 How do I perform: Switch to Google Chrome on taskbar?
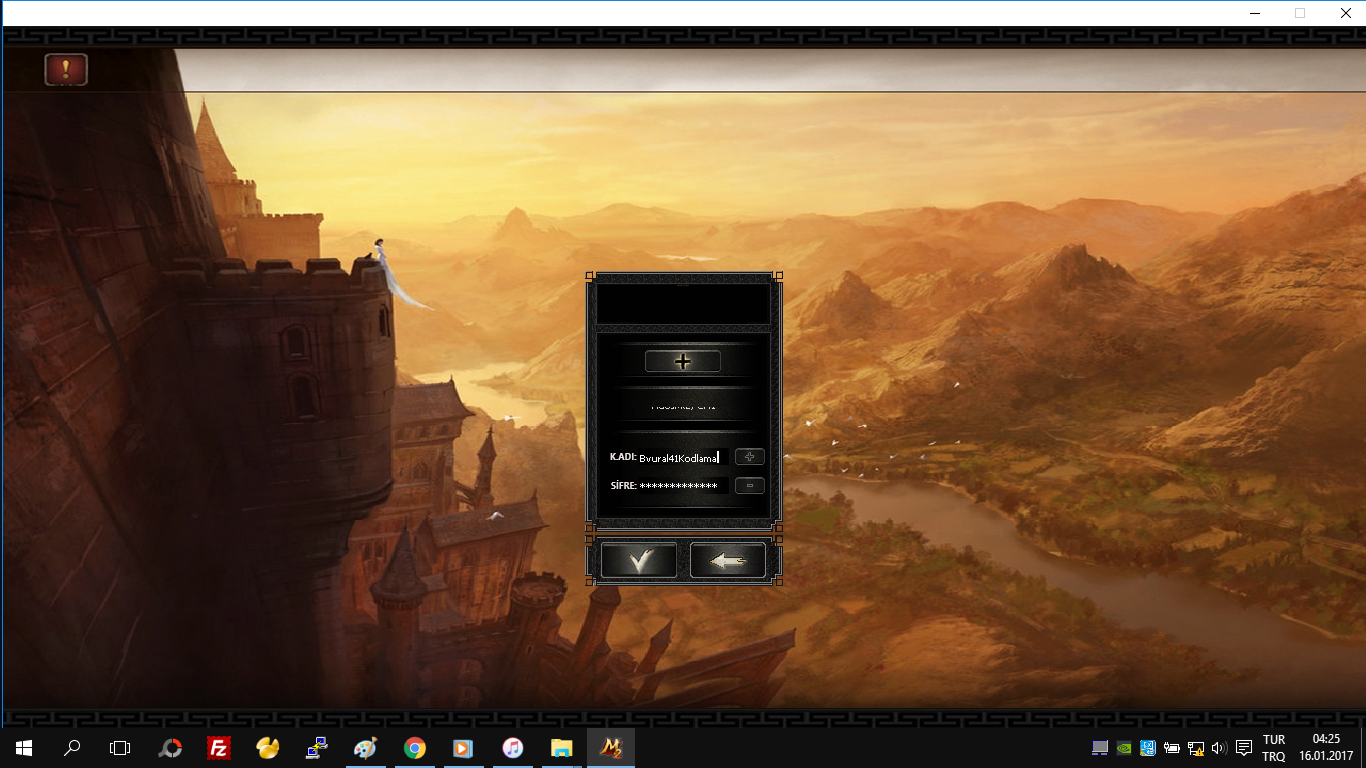coord(415,748)
